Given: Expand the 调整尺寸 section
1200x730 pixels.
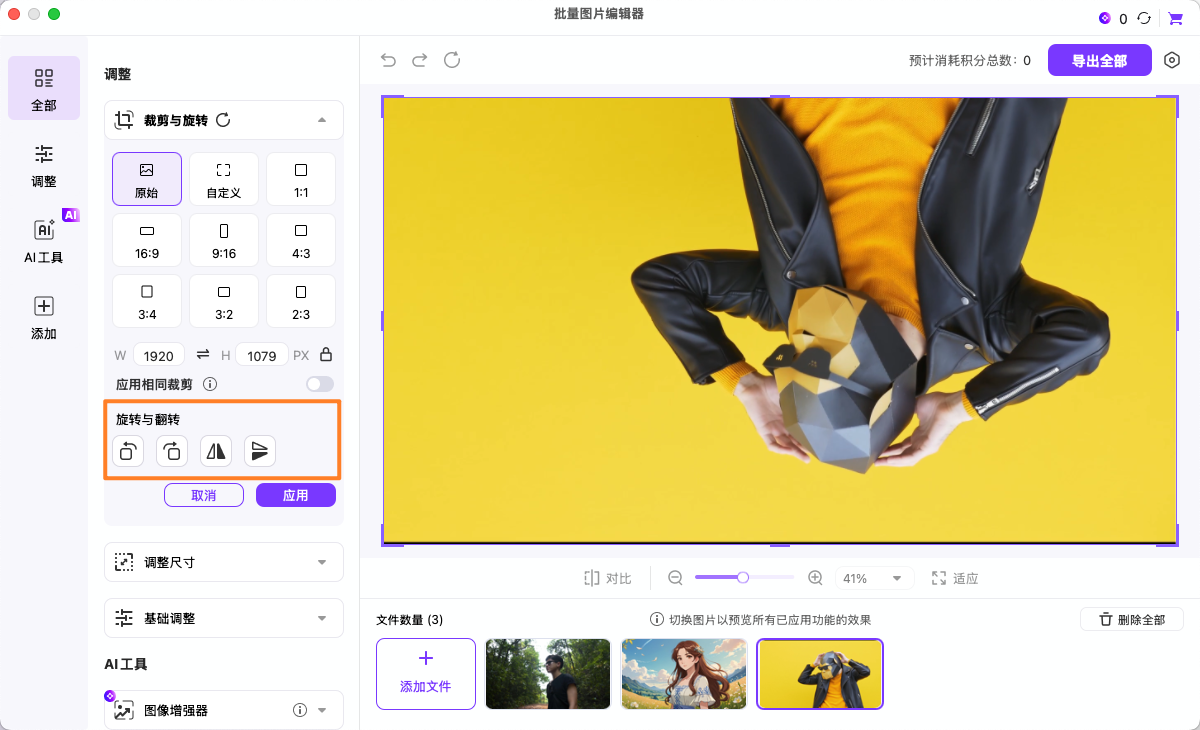Looking at the screenshot, I should (223, 562).
